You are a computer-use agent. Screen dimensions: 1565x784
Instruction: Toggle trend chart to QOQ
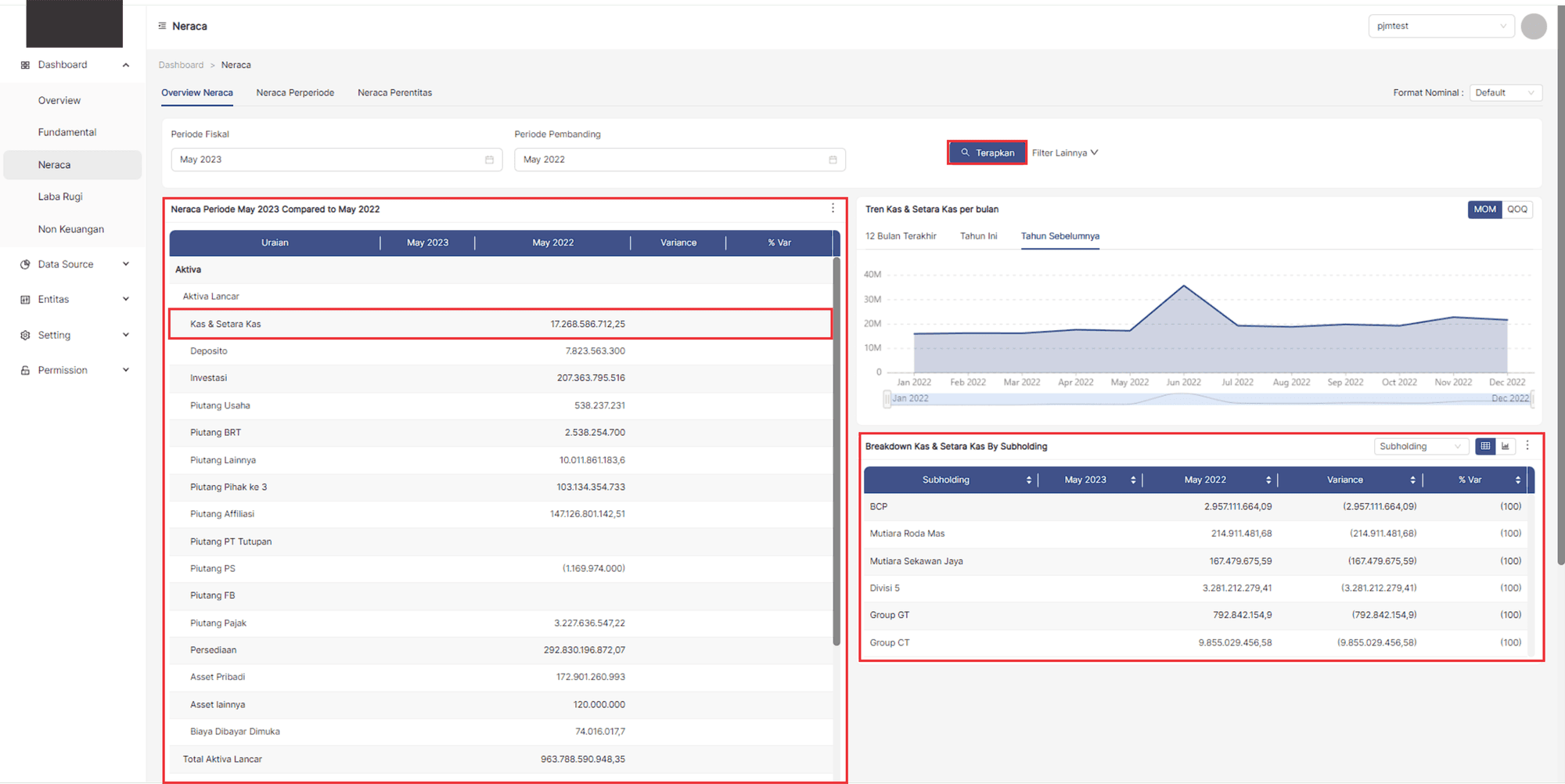pos(1516,209)
